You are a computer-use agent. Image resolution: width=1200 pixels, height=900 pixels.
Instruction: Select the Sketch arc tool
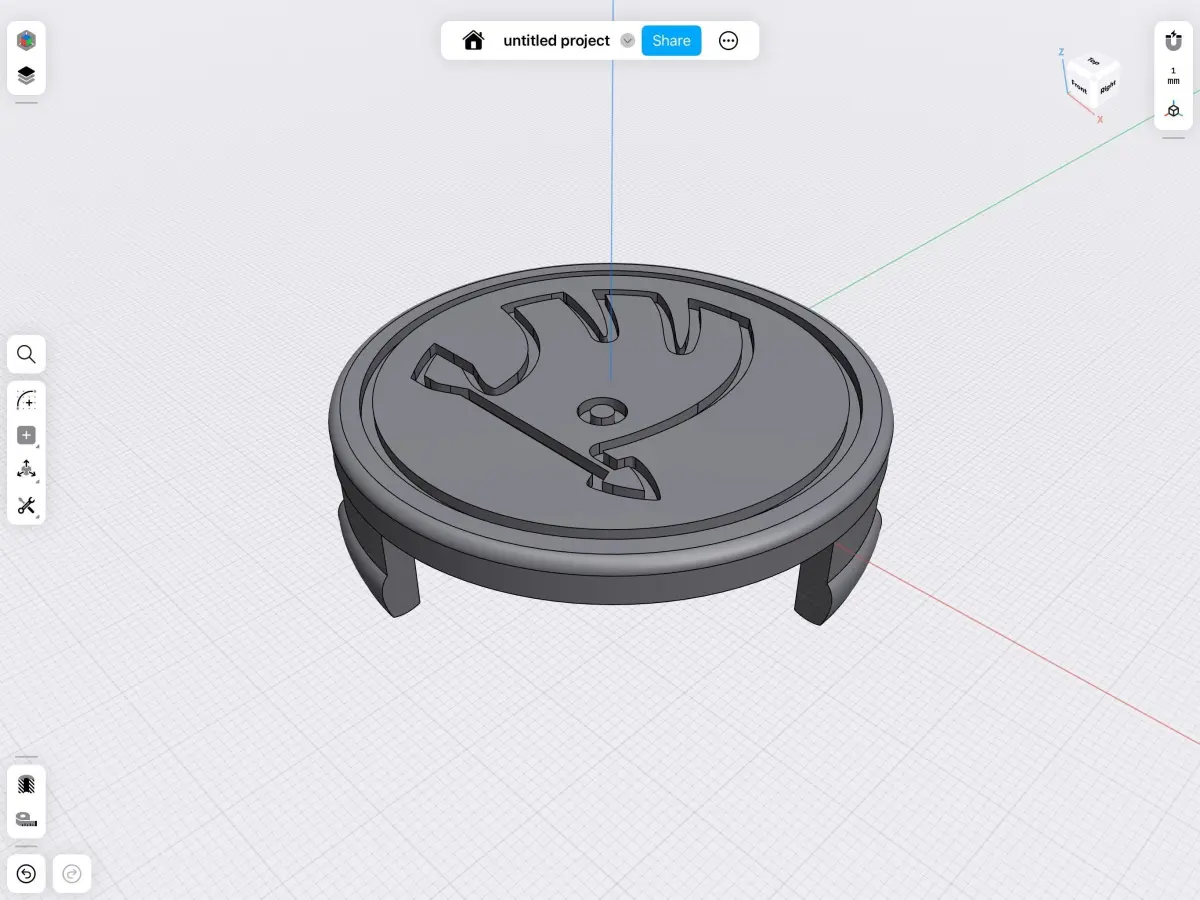(27, 401)
